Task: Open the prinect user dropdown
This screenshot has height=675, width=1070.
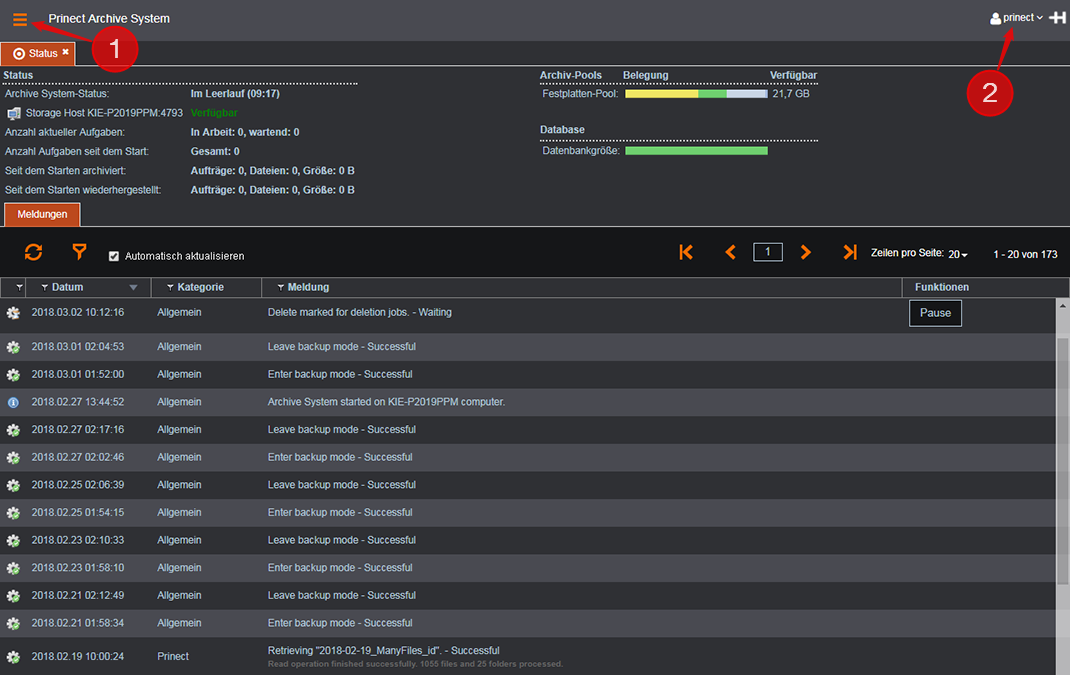Action: pyautogui.click(x=1017, y=18)
